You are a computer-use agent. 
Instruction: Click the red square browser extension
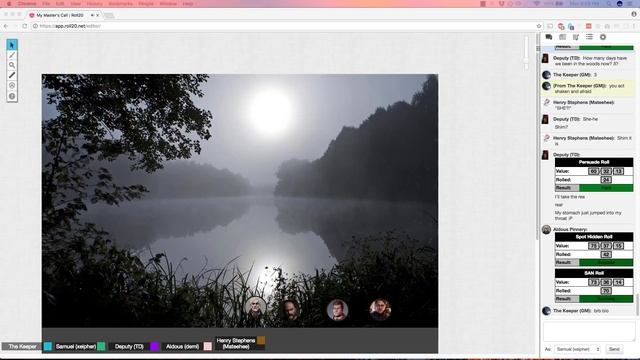589,26
